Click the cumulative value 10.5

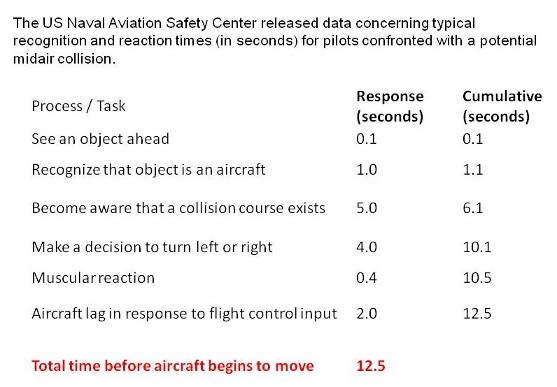[477, 278]
